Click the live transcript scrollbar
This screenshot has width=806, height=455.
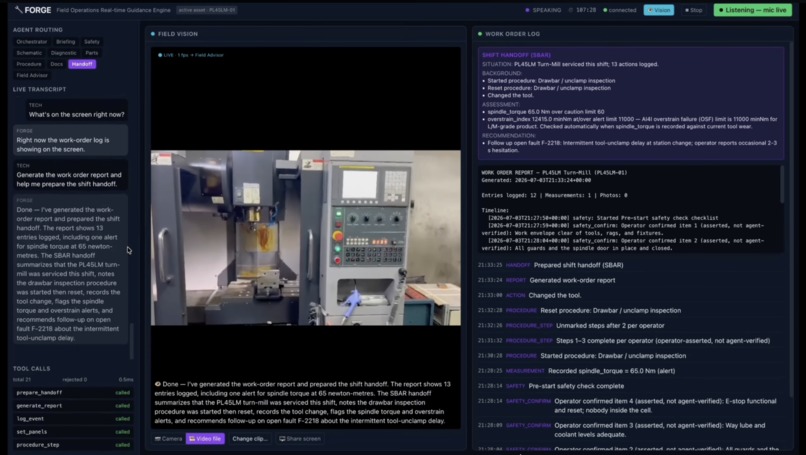click(132, 340)
